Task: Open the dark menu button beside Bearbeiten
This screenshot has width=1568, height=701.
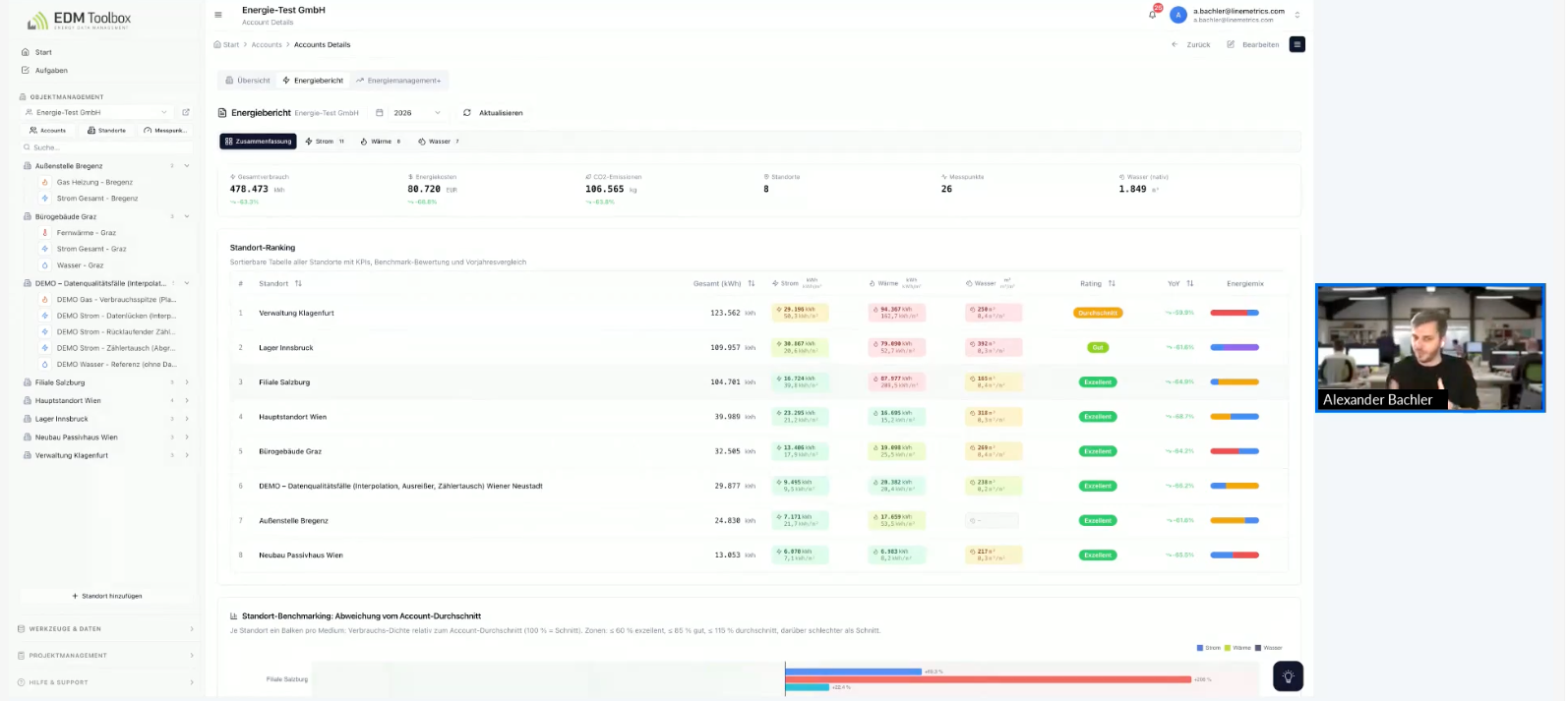Action: click(x=1297, y=44)
